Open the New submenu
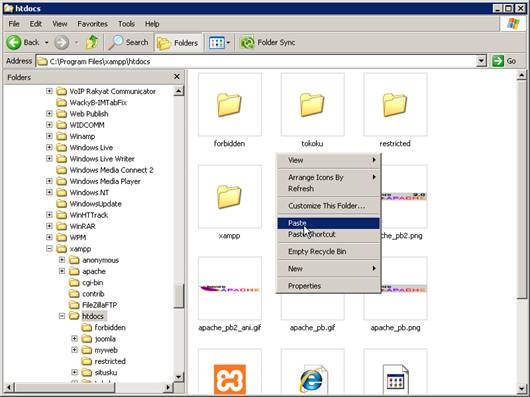This screenshot has width=530, height=397. click(329, 269)
